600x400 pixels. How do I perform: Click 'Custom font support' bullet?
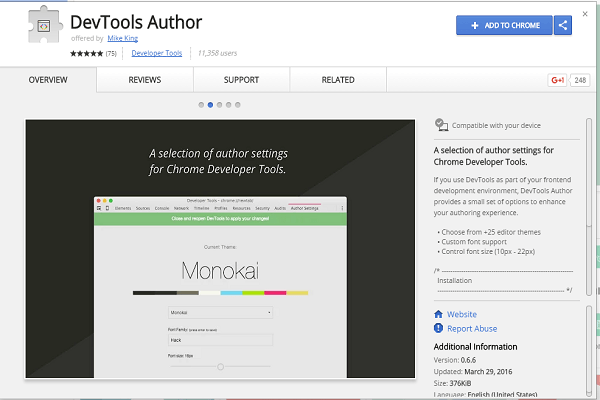[472, 242]
